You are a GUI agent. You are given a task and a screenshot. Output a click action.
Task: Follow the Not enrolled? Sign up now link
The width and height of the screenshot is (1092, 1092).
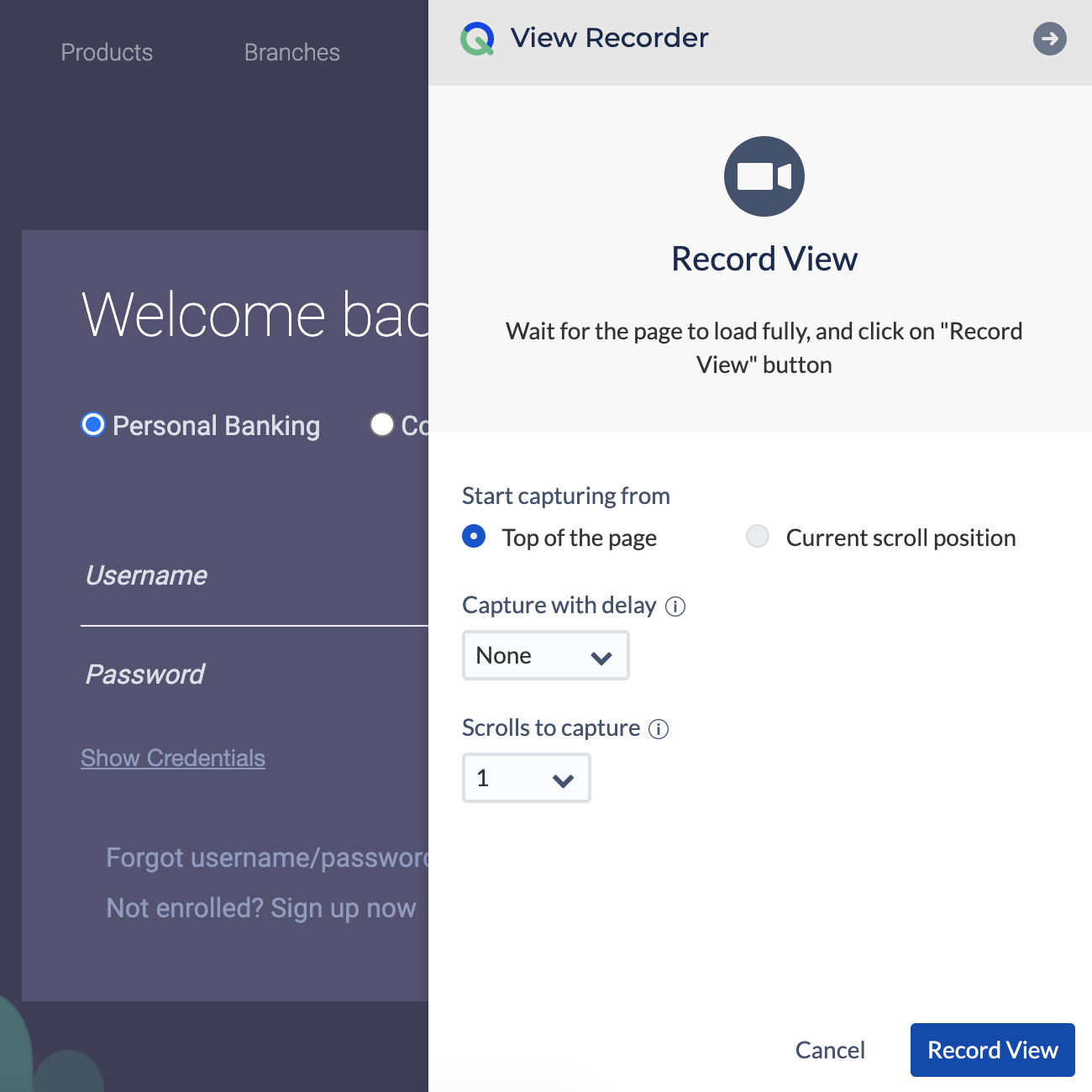(x=261, y=908)
